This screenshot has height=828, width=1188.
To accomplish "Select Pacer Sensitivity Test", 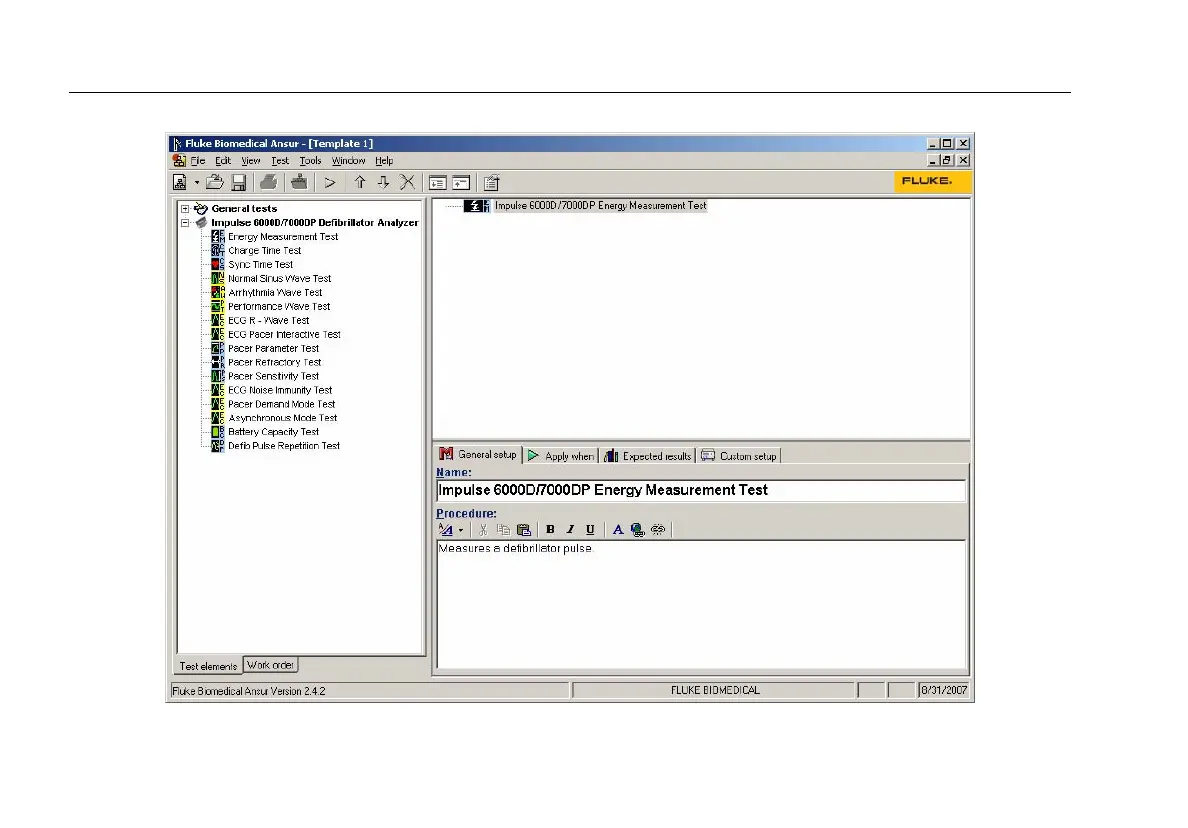I will 274,377.
